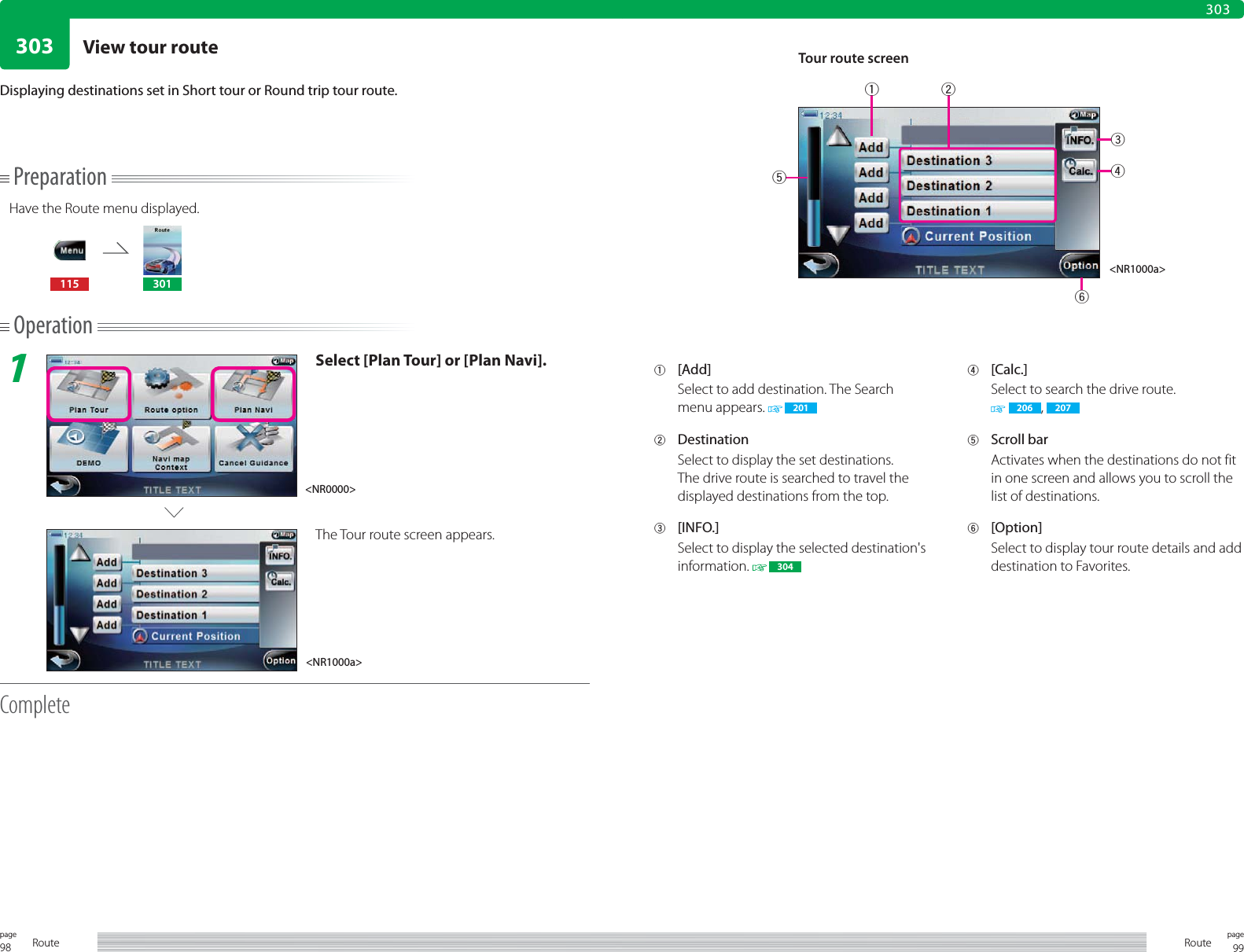Click back arrow on large Tour route screen
Screen dimensions: 1244x952
pyautogui.click(x=819, y=266)
